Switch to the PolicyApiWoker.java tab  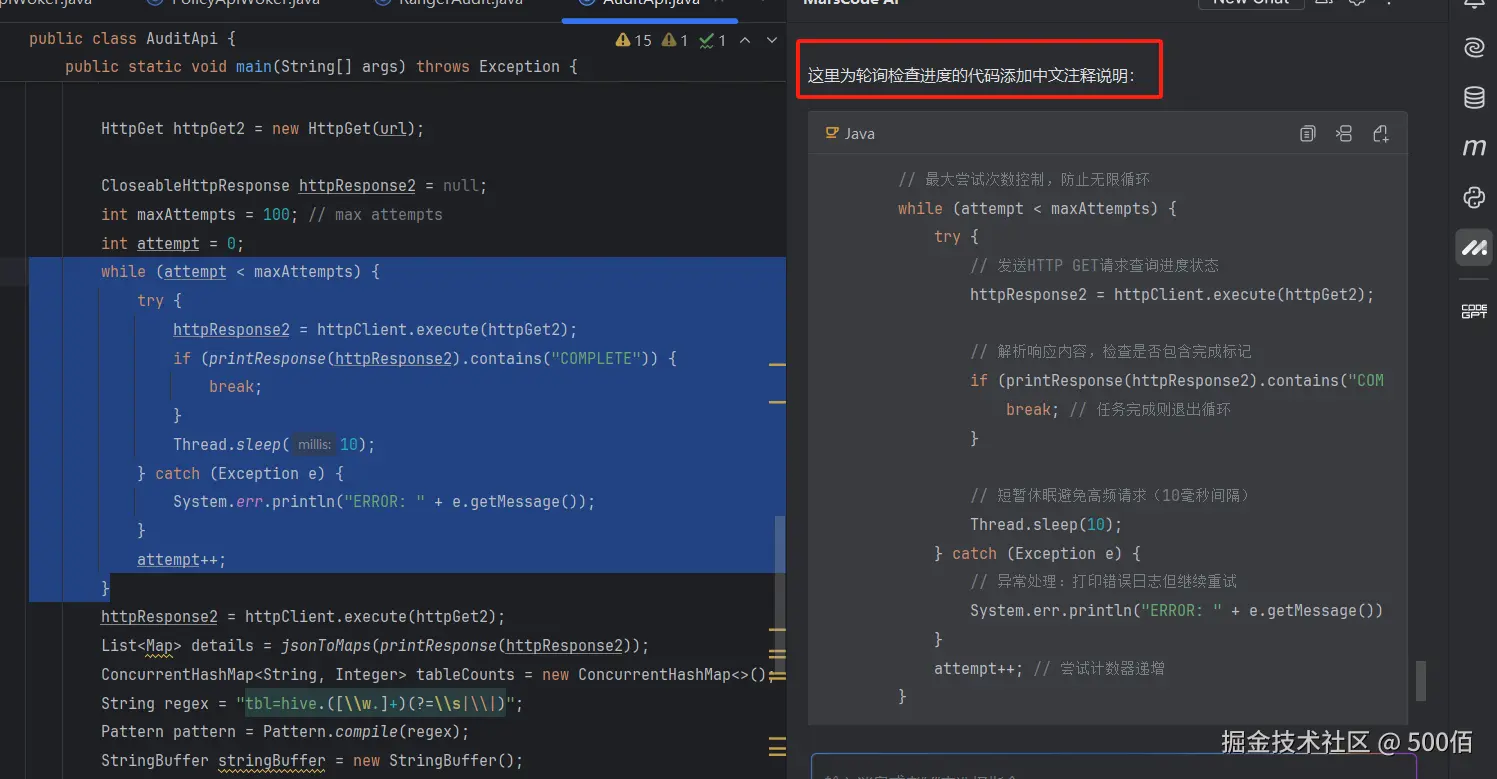click(234, 3)
